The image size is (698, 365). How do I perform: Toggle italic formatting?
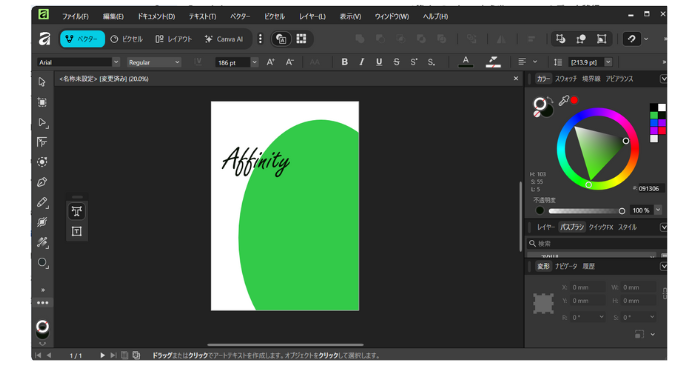coord(361,62)
